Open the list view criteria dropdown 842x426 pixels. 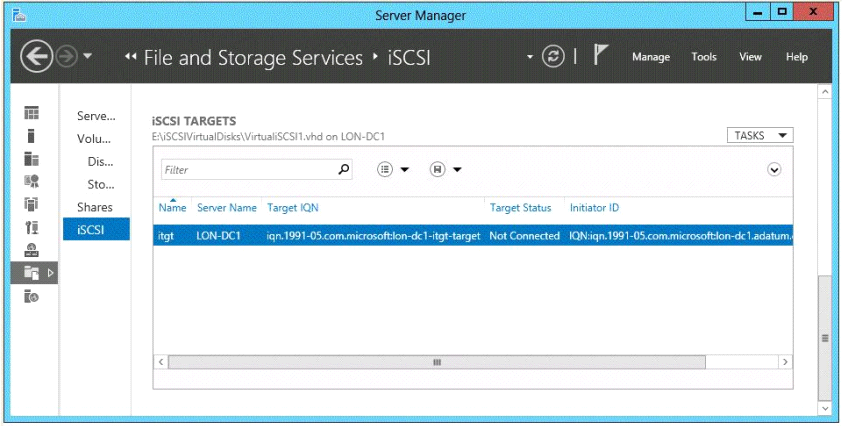click(393, 170)
